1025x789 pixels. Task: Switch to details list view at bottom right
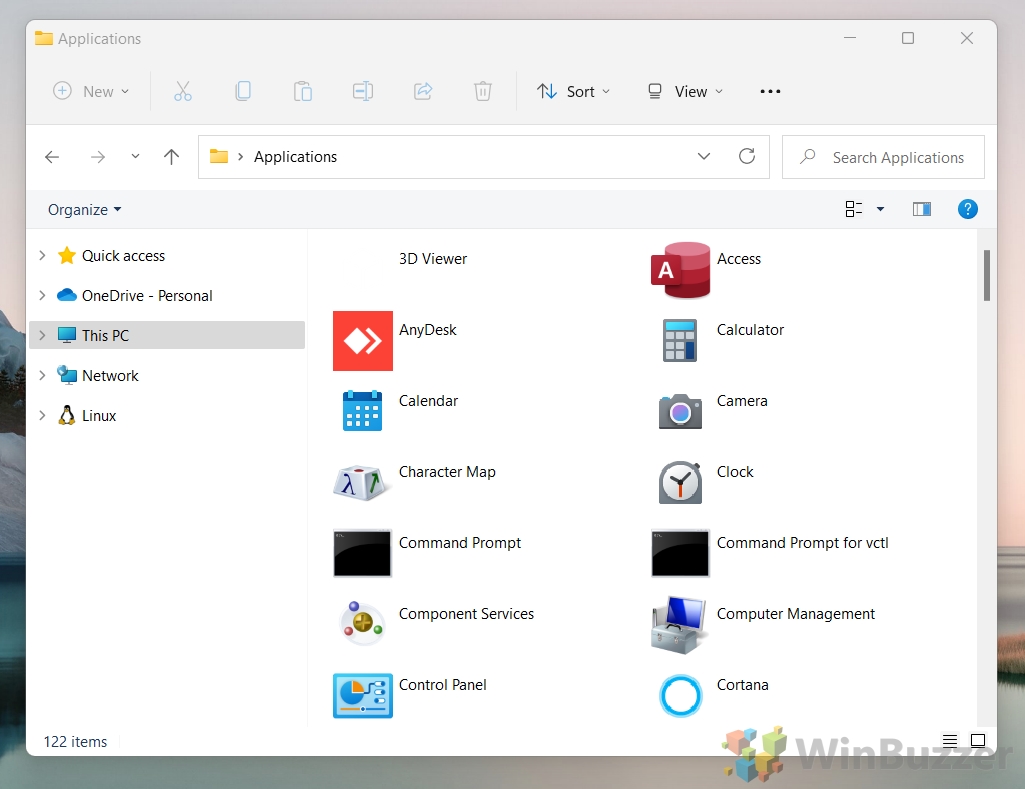tap(950, 741)
